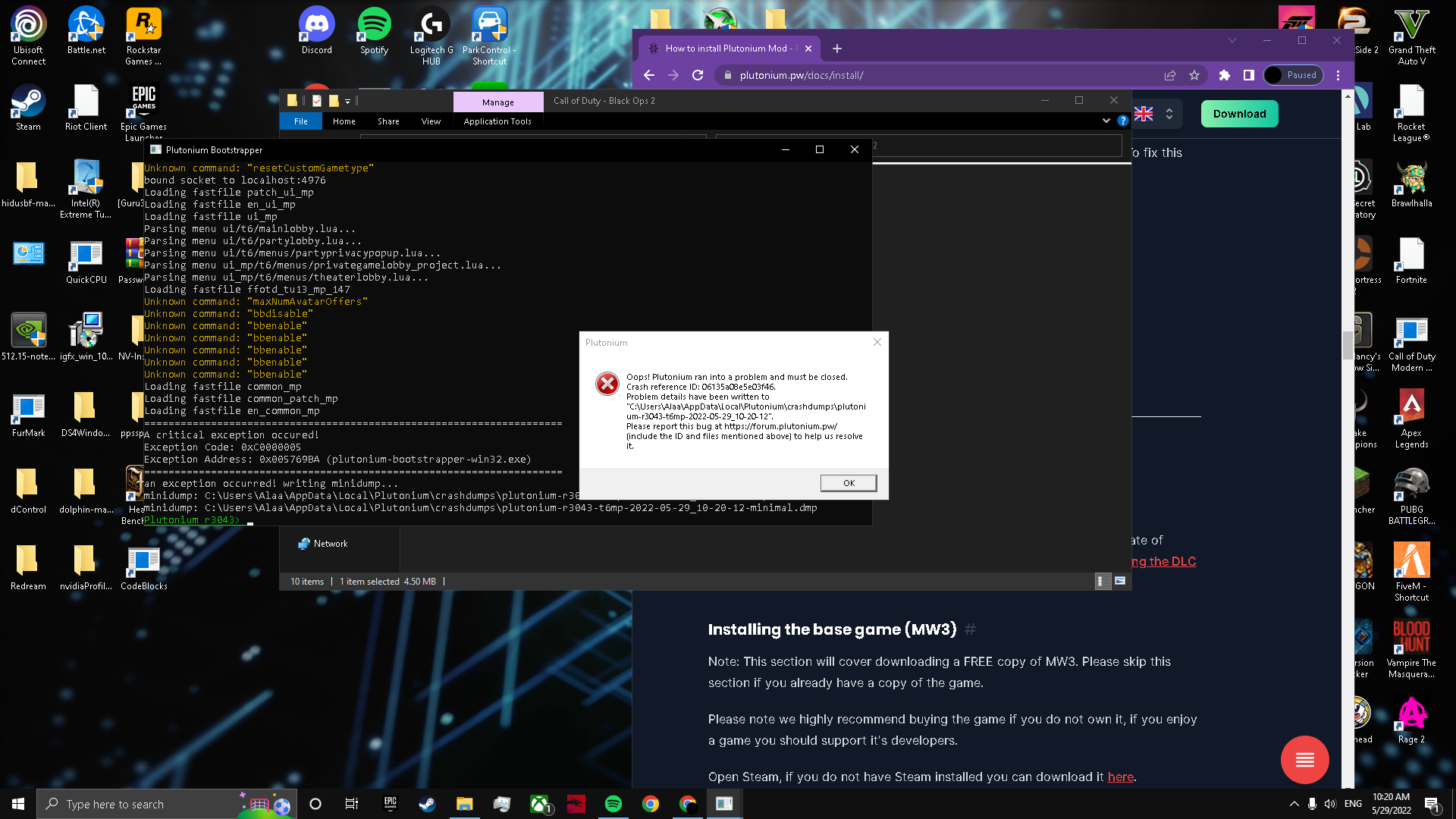Open View ribbon tab in Explorer

(x=431, y=121)
